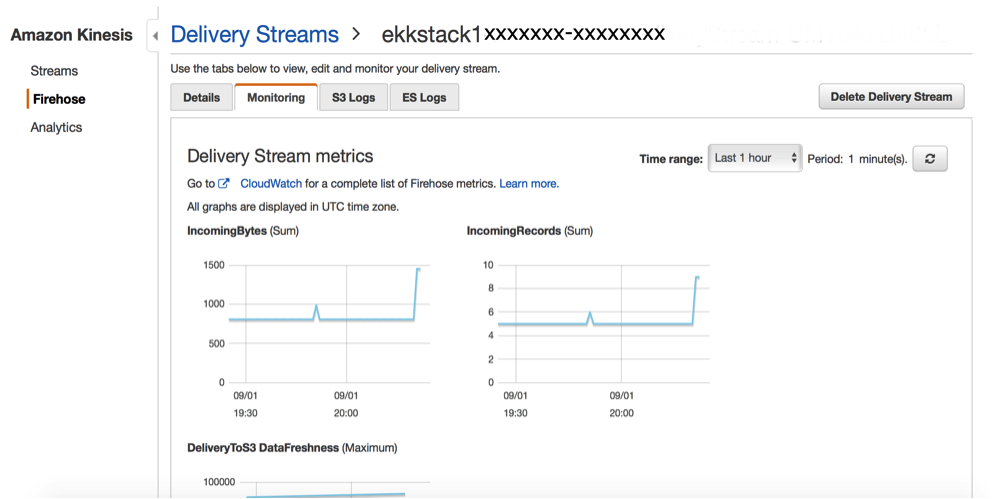Click the IncomingRecords (Sum) title

pos(529,231)
